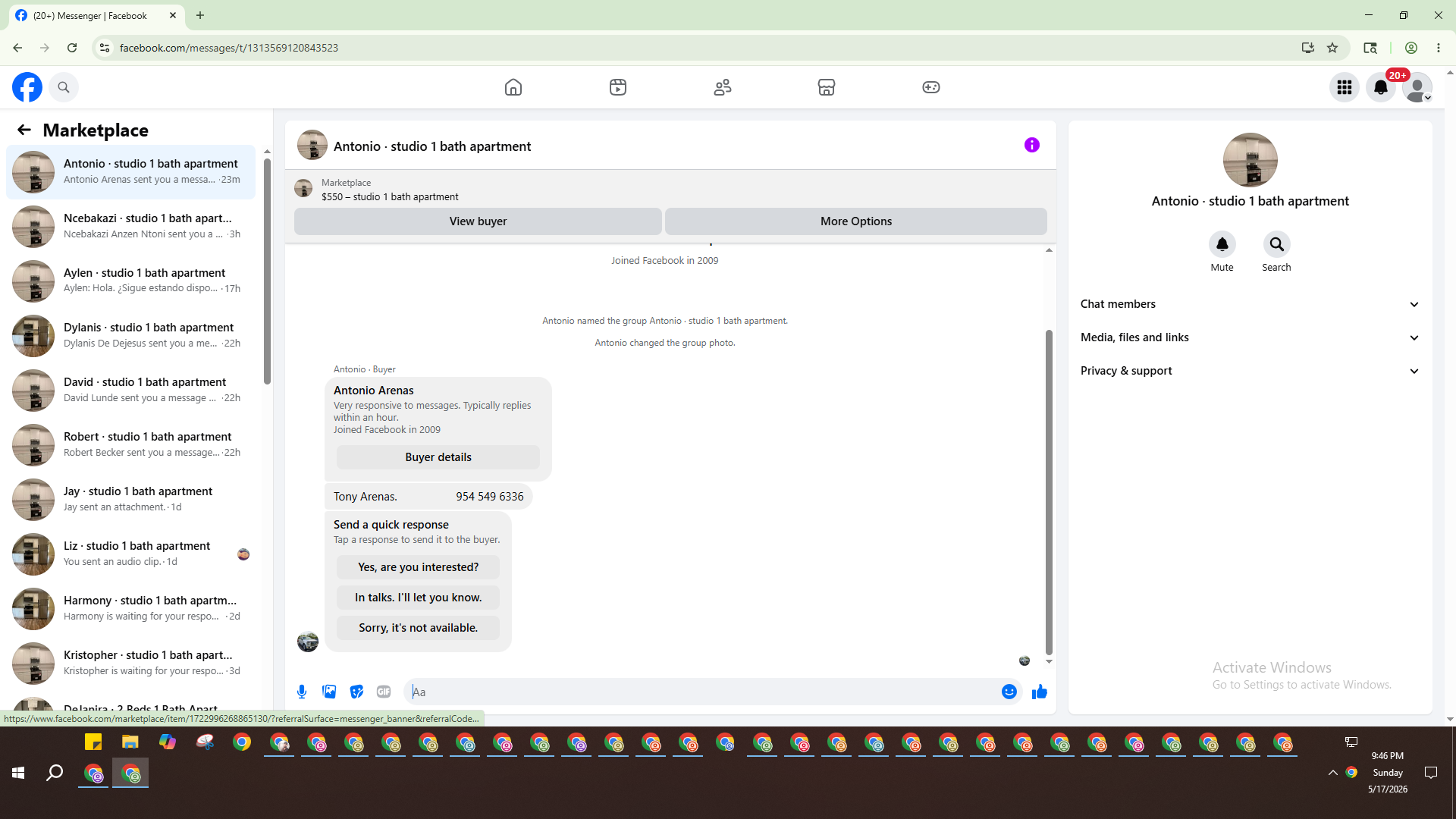This screenshot has height=819, width=1456.
Task: Click the sender avatar beside quick responses
Action: pyautogui.click(x=308, y=642)
